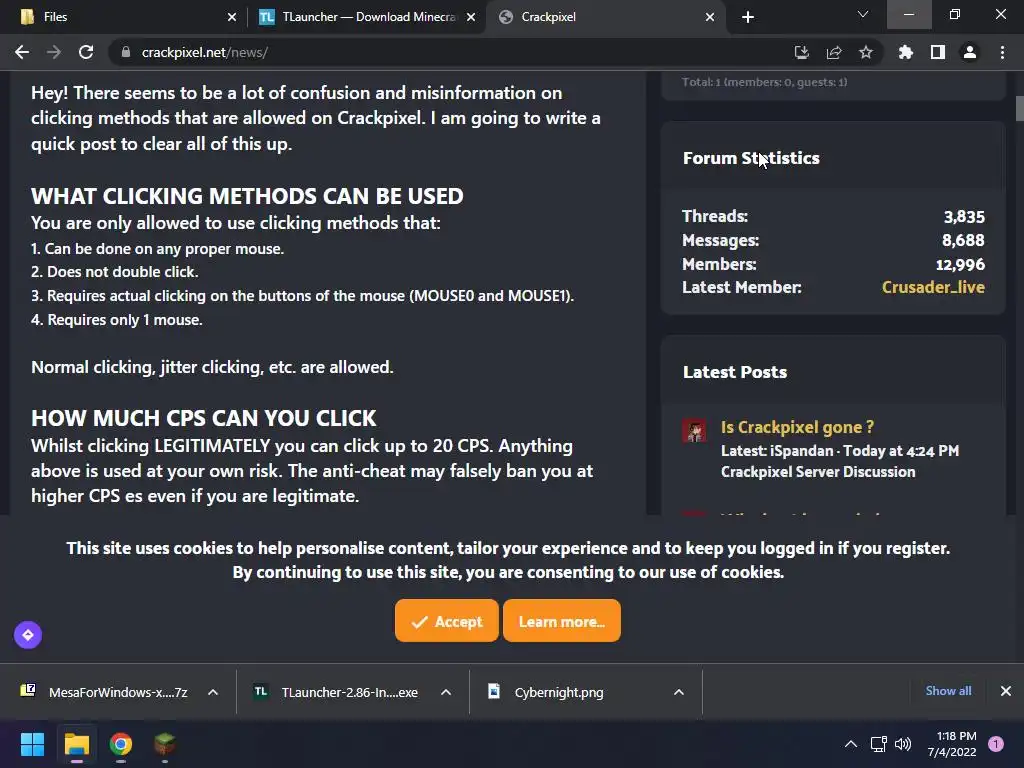
Task: Open the 'Is Crackpixel gone ?' thread
Action: (797, 427)
